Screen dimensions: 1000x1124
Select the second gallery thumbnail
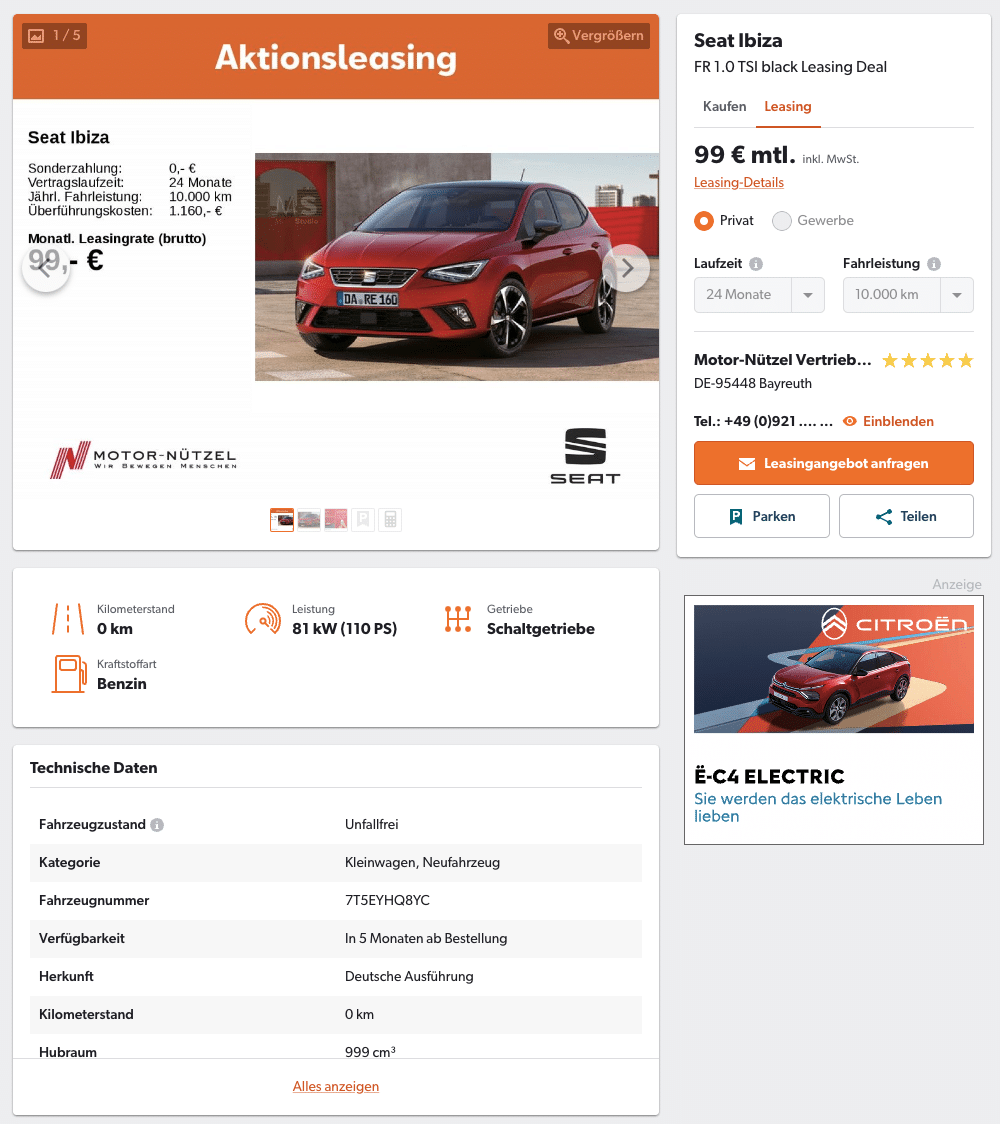click(309, 520)
